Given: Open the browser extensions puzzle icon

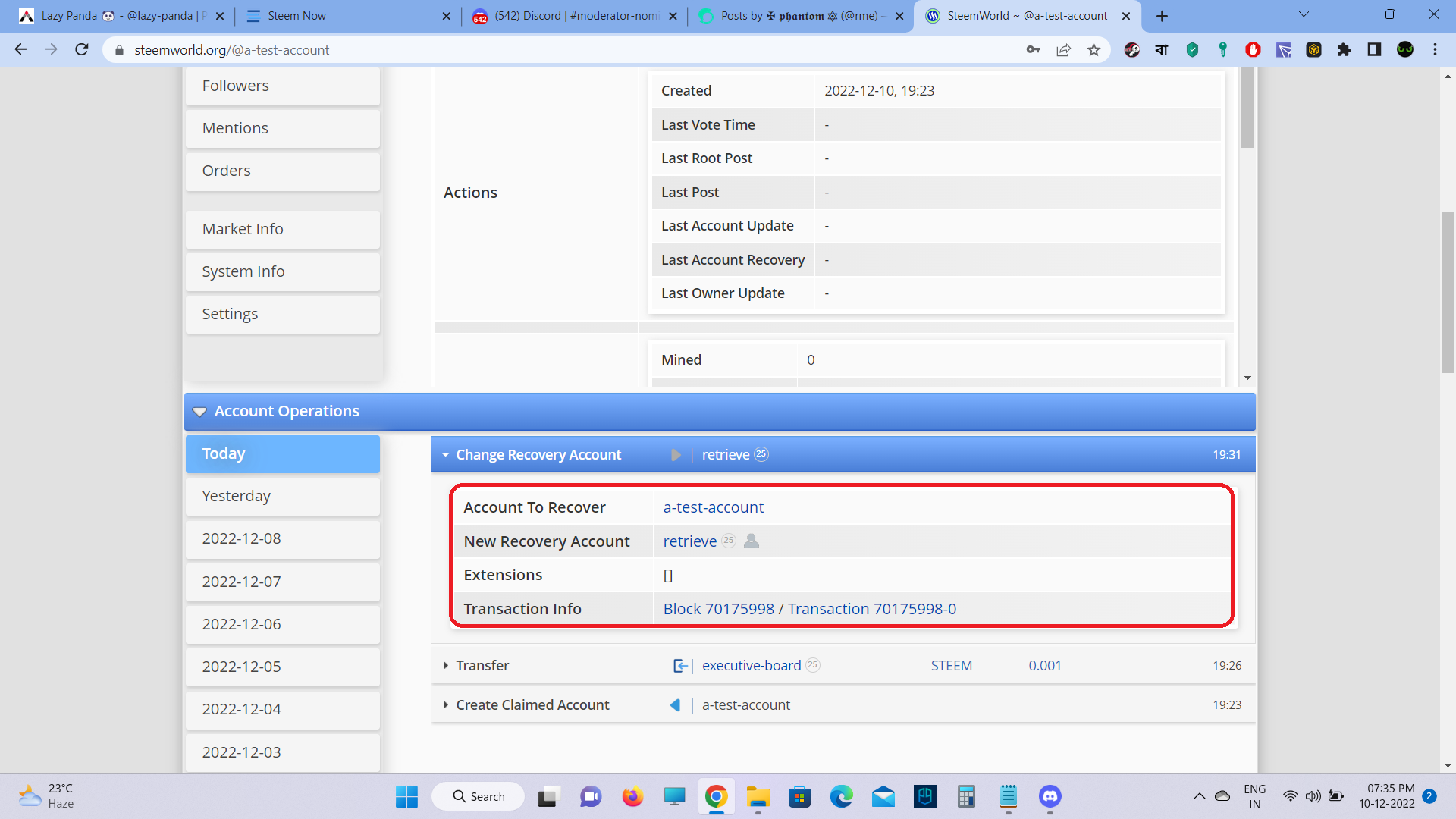Looking at the screenshot, I should pyautogui.click(x=1344, y=50).
